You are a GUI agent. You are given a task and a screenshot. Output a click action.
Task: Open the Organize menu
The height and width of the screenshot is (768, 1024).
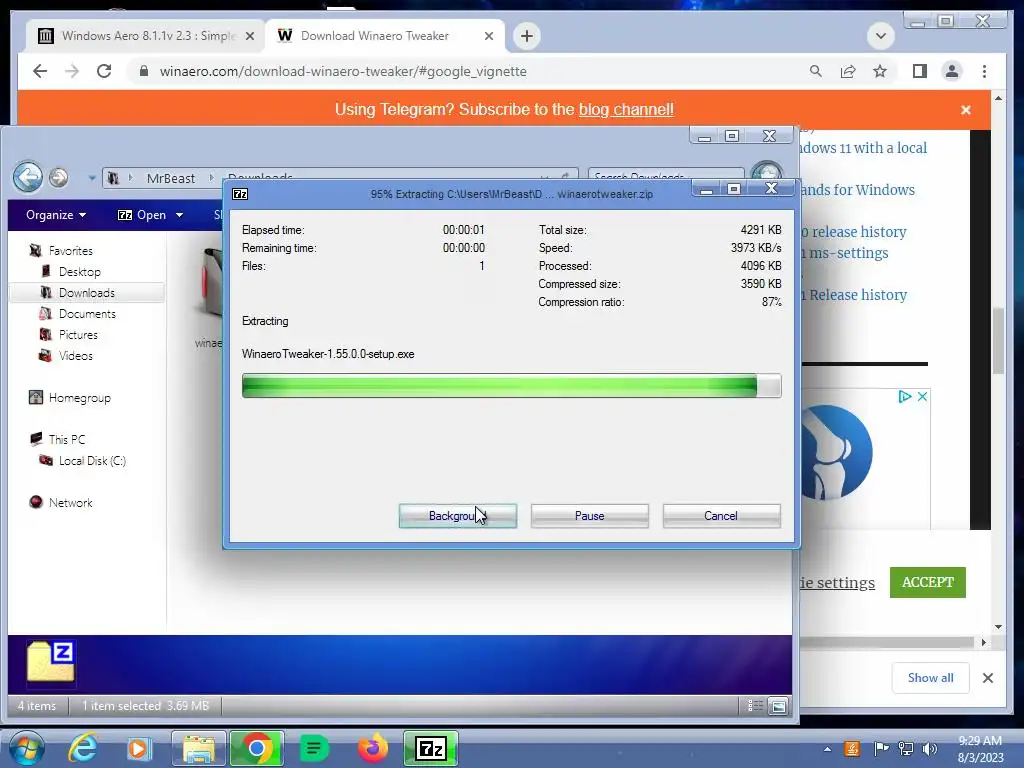[x=56, y=215]
